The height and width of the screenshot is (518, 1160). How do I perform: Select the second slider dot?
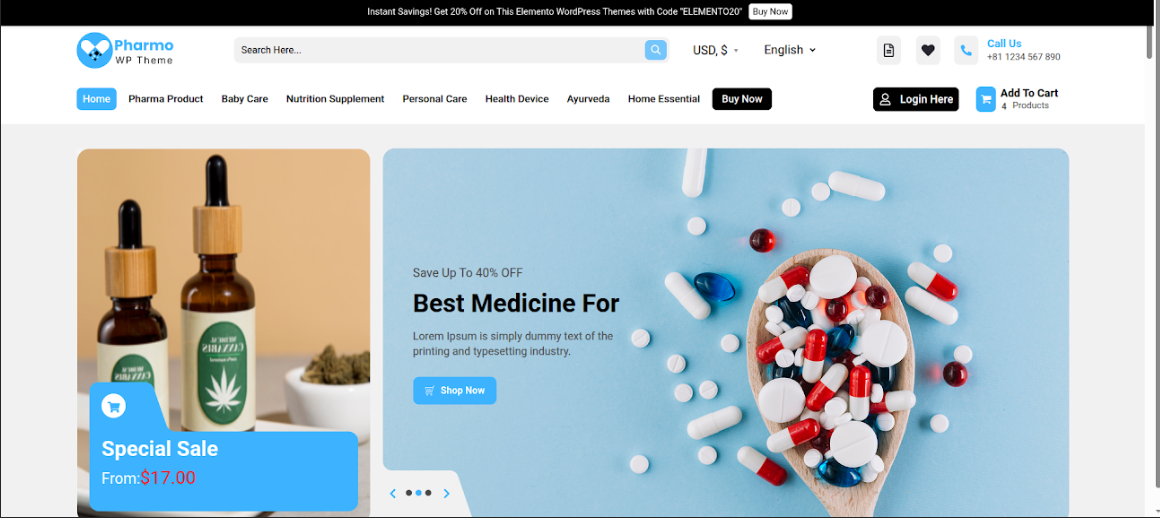[419, 493]
